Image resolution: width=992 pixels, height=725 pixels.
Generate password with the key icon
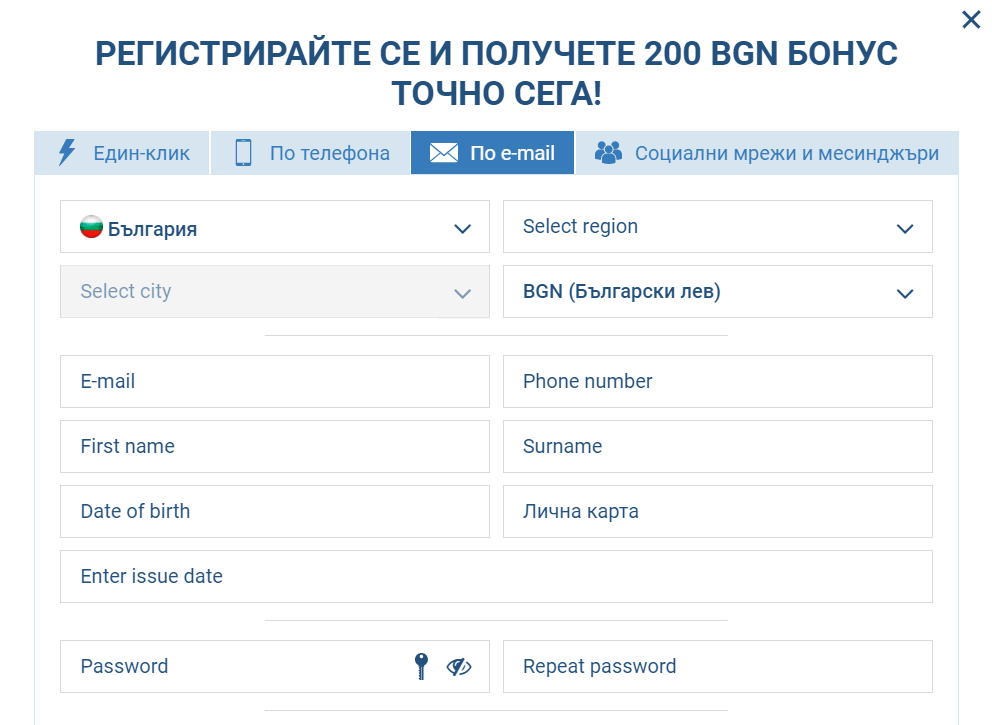coord(421,666)
